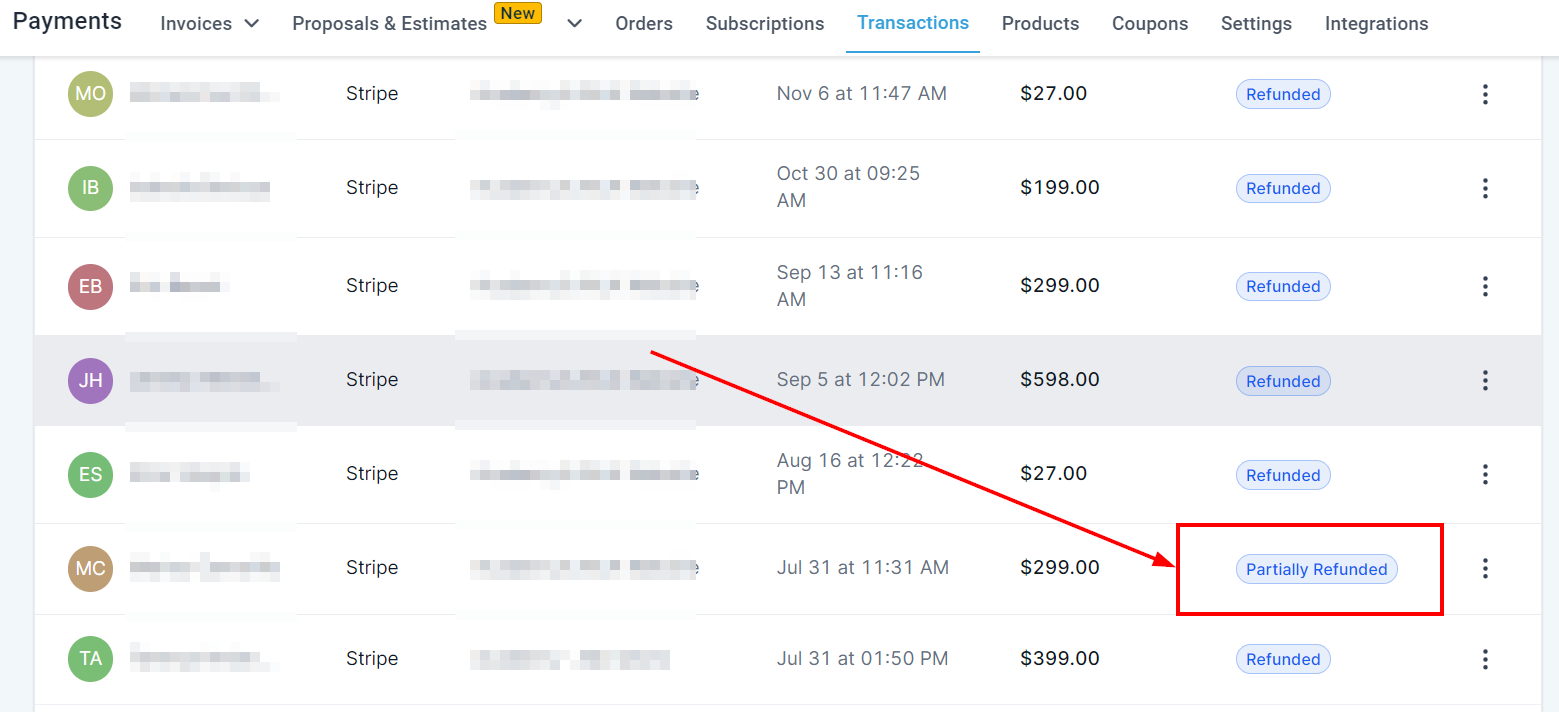Open three-dot menu for $399.00 transaction
Image resolution: width=1559 pixels, height=712 pixels.
1485,659
